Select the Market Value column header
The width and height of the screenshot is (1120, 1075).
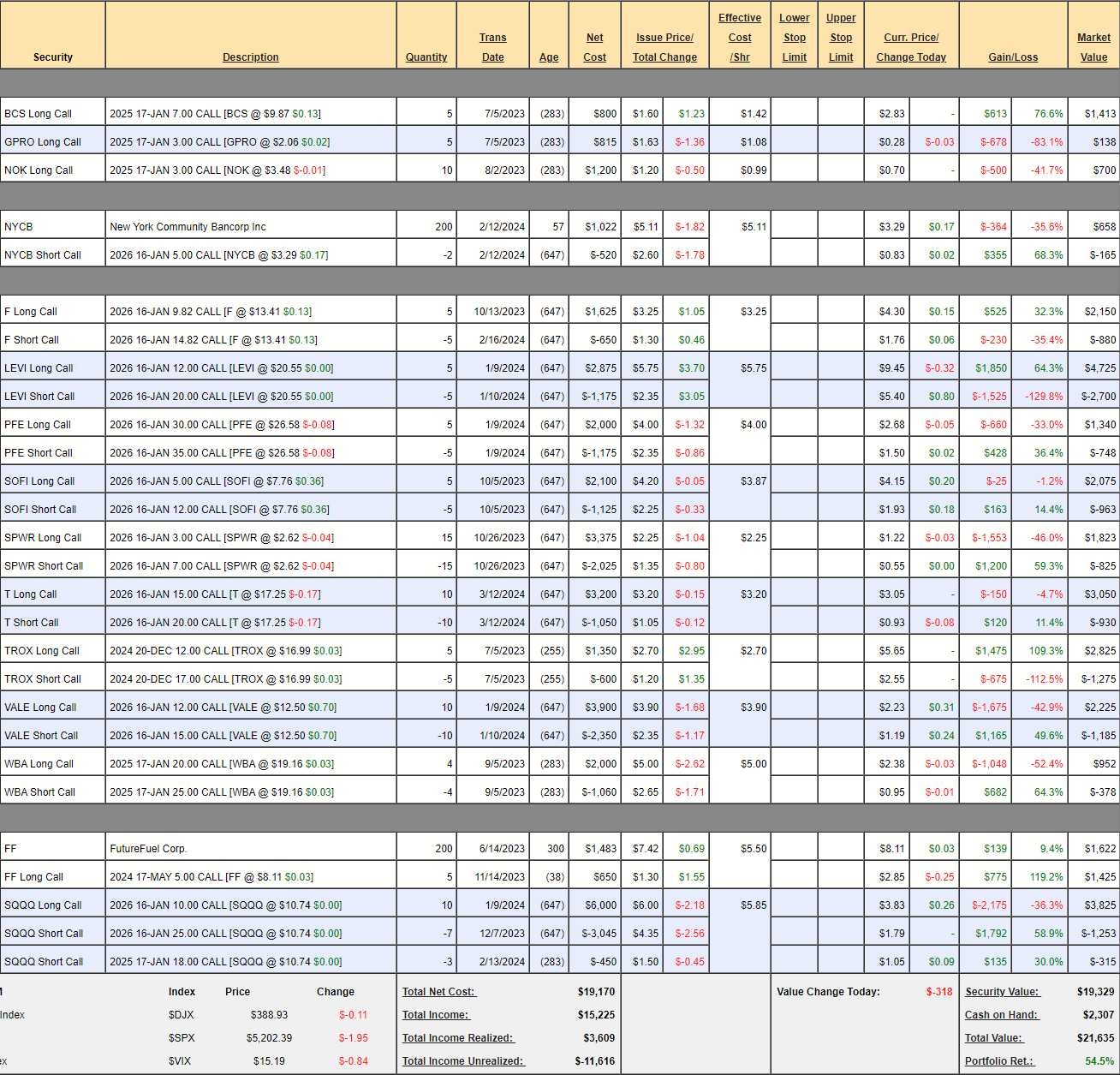[x=1093, y=47]
